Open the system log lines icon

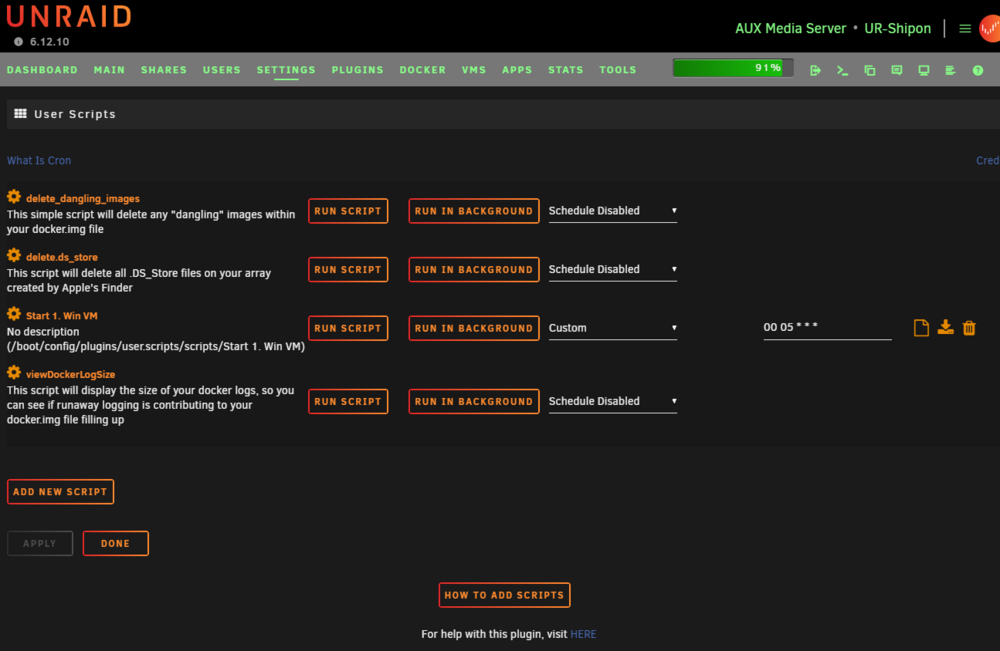950,70
